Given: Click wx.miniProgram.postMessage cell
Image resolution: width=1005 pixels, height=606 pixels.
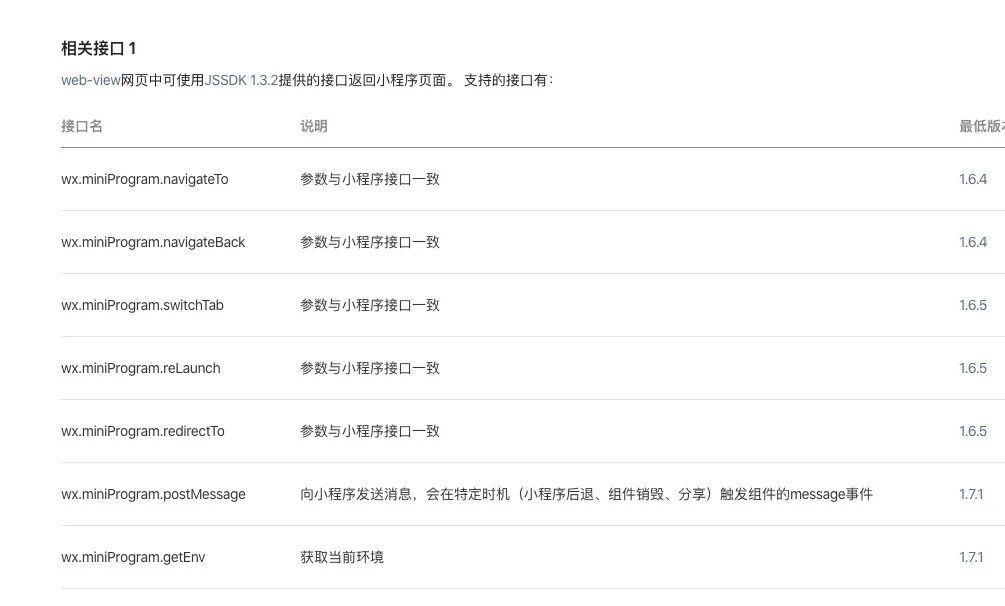Looking at the screenshot, I should coord(153,494).
